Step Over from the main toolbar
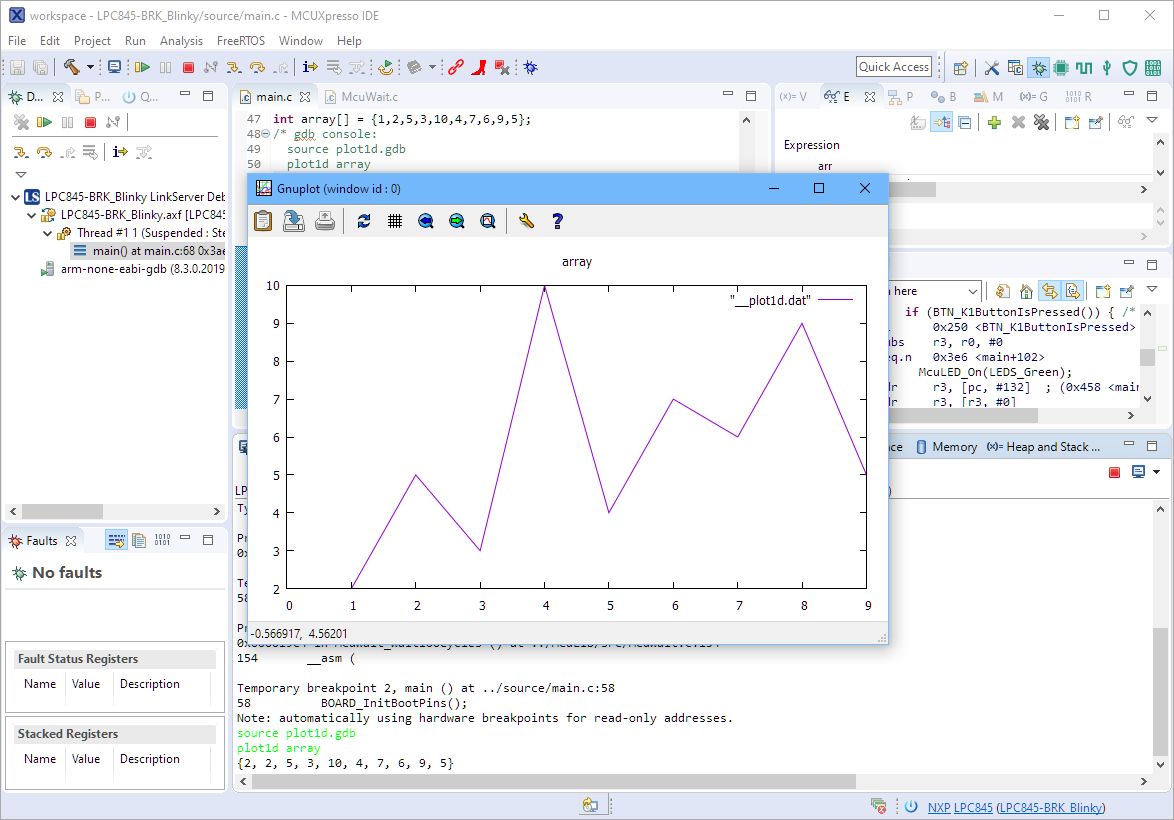The image size is (1174, 820). (257, 67)
